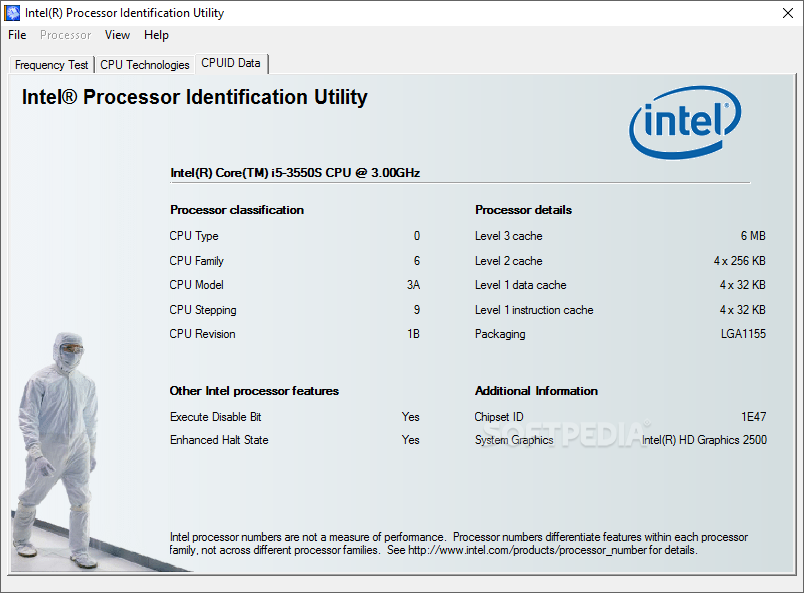The height and width of the screenshot is (593, 804).
Task: Close the Processor Identification Utility window
Action: [x=788, y=13]
